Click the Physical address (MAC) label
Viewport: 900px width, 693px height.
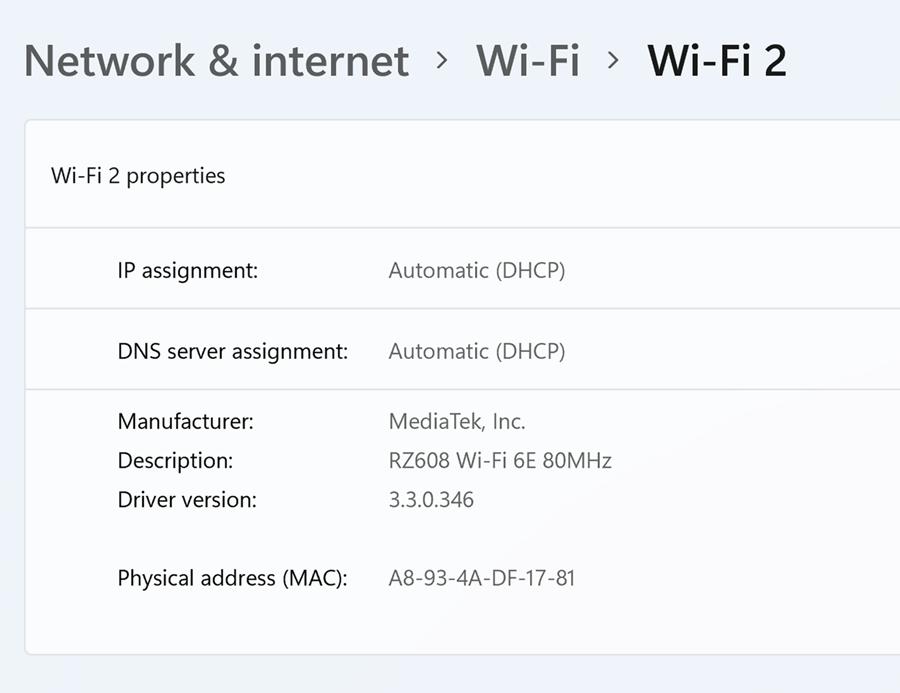pos(232,578)
